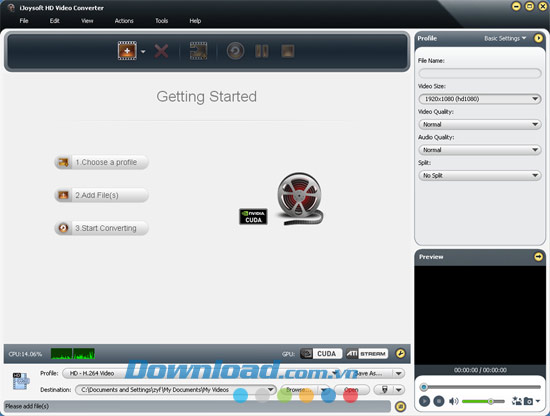Click the preview Play button
The image size is (550, 416).
click(x=424, y=401)
